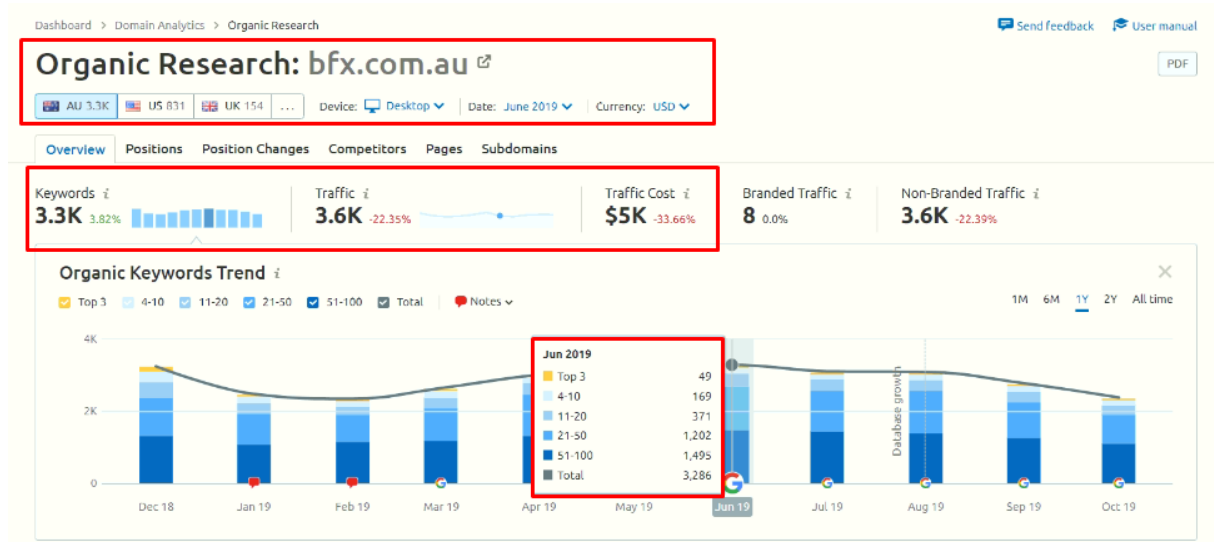Toggle the Total line checkbox
Image resolution: width=1214 pixels, height=542 pixels.
pos(384,302)
